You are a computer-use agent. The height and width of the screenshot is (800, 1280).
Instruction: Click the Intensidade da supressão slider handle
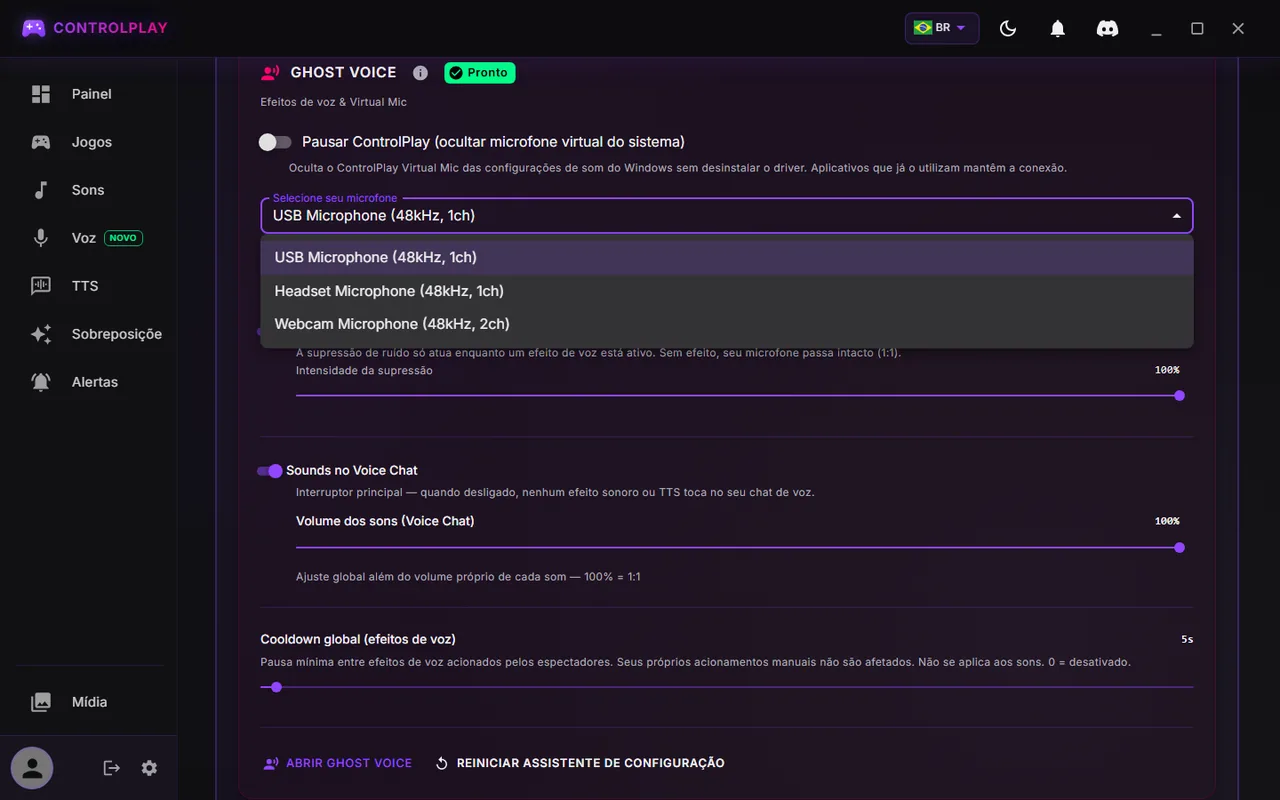coord(1179,396)
